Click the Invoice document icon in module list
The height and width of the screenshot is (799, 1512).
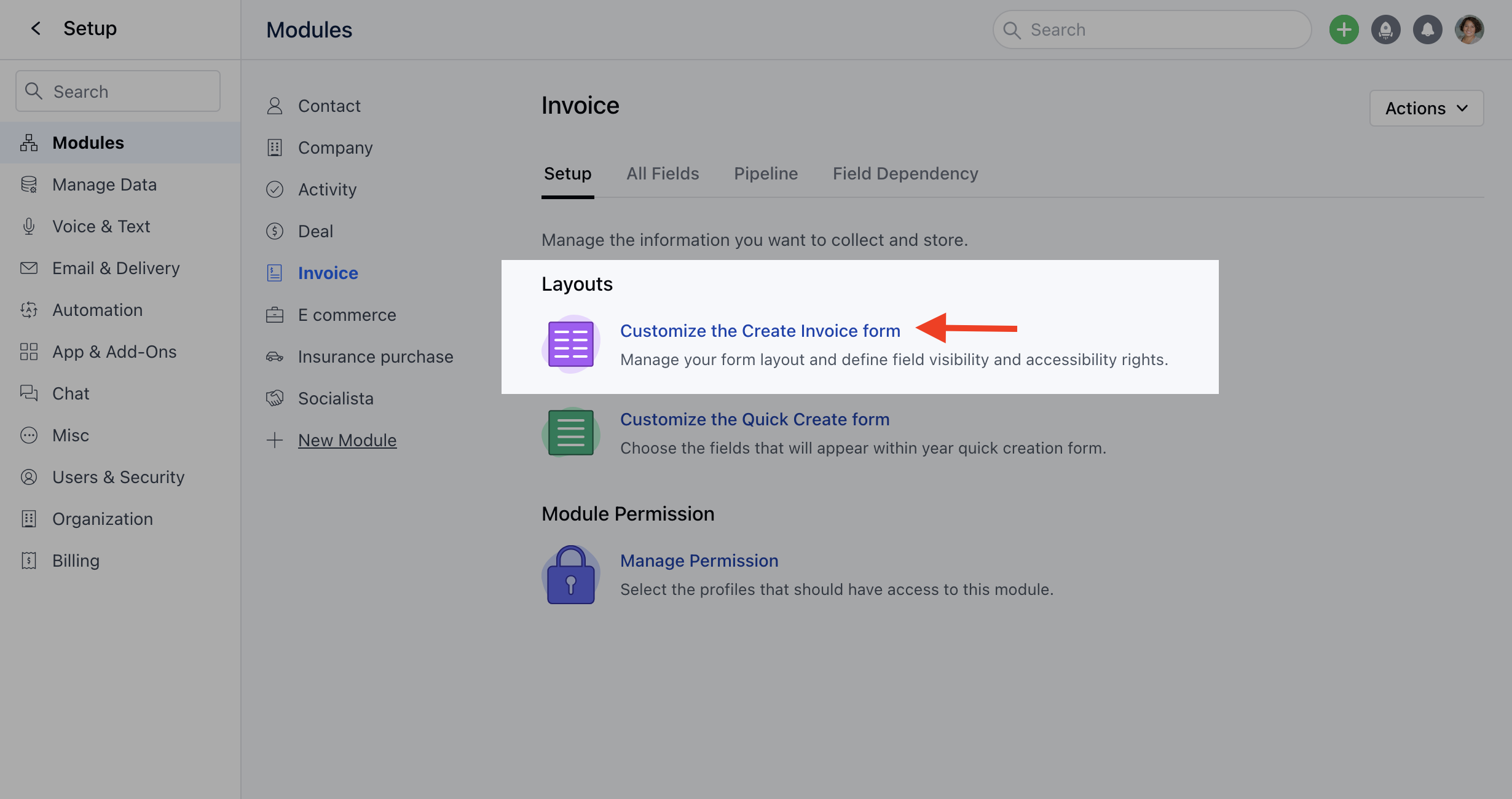click(x=275, y=273)
